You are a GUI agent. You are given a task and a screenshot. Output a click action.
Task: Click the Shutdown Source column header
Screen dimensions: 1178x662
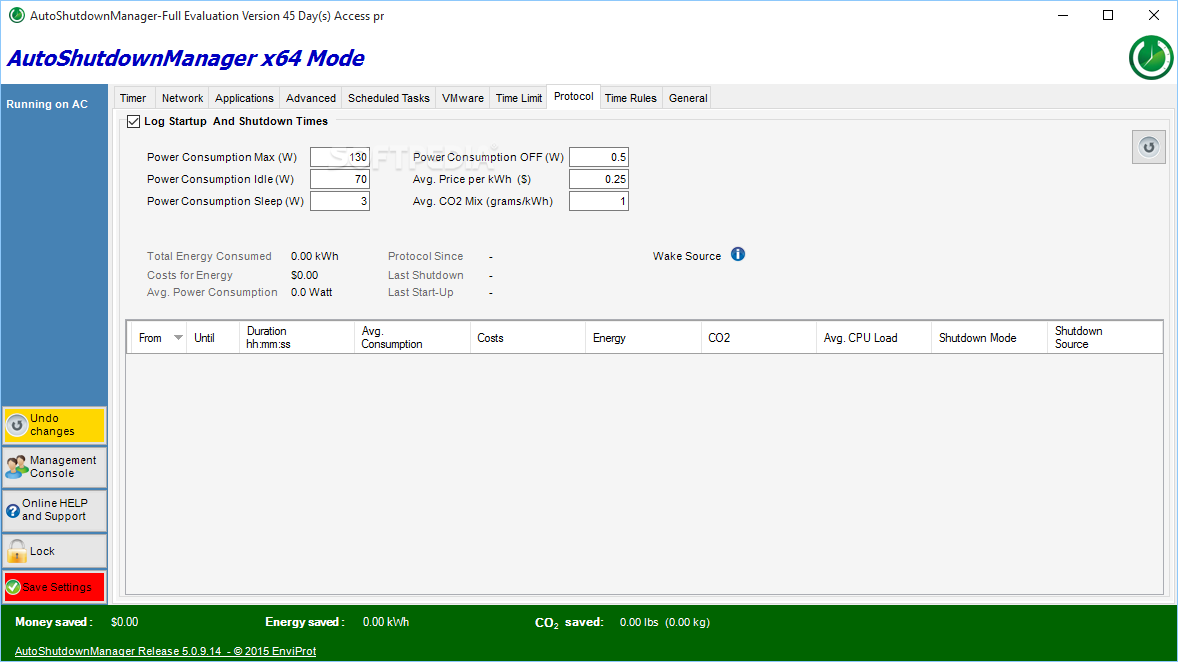point(1105,337)
